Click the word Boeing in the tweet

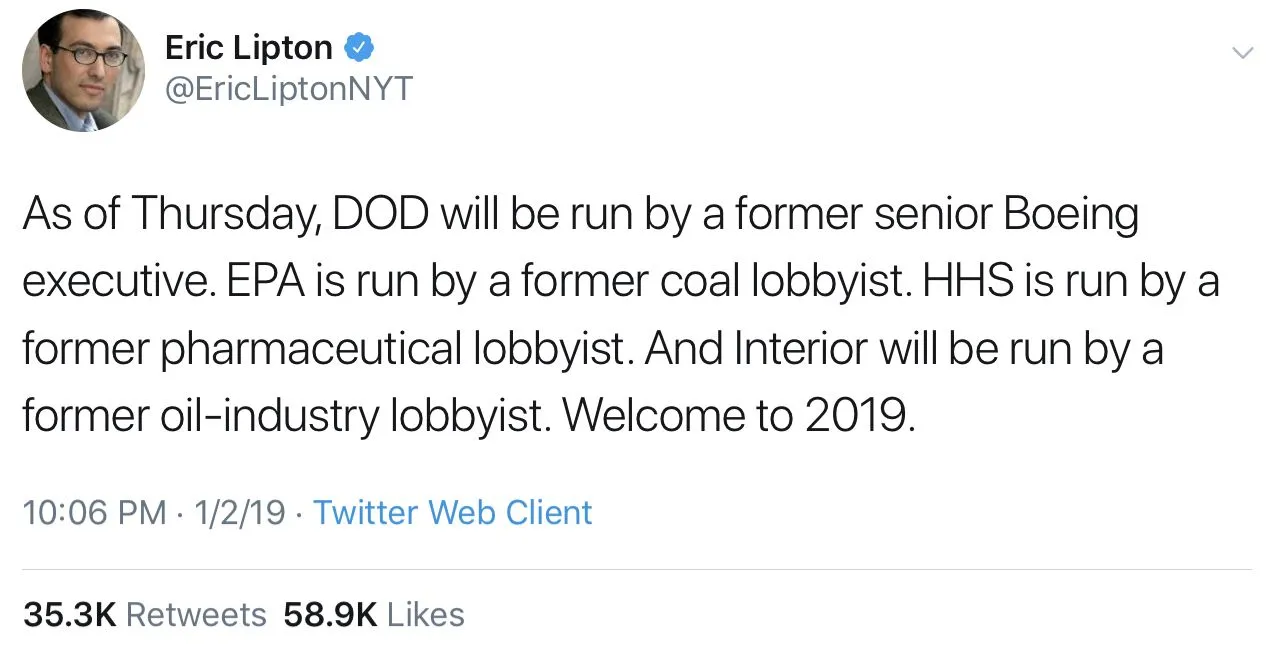(x=1071, y=215)
